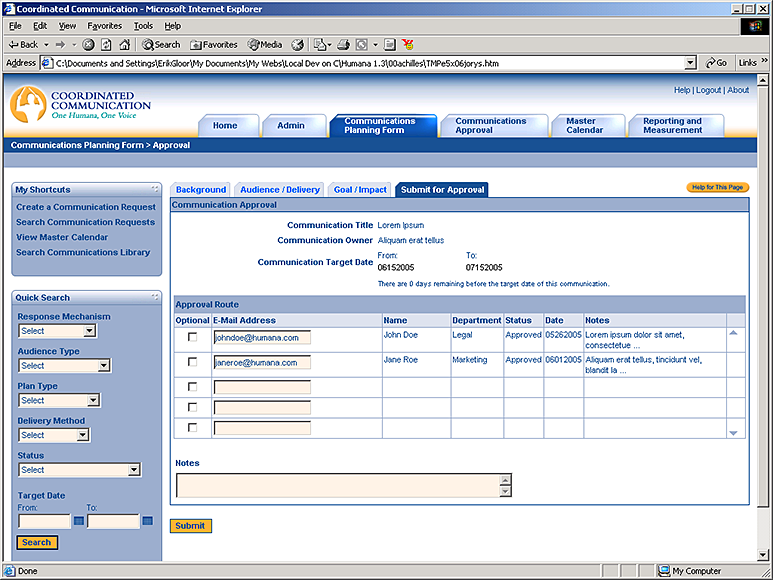Image resolution: width=773 pixels, height=580 pixels.
Task: Click the page scrollbar up arrow
Action: [763, 80]
